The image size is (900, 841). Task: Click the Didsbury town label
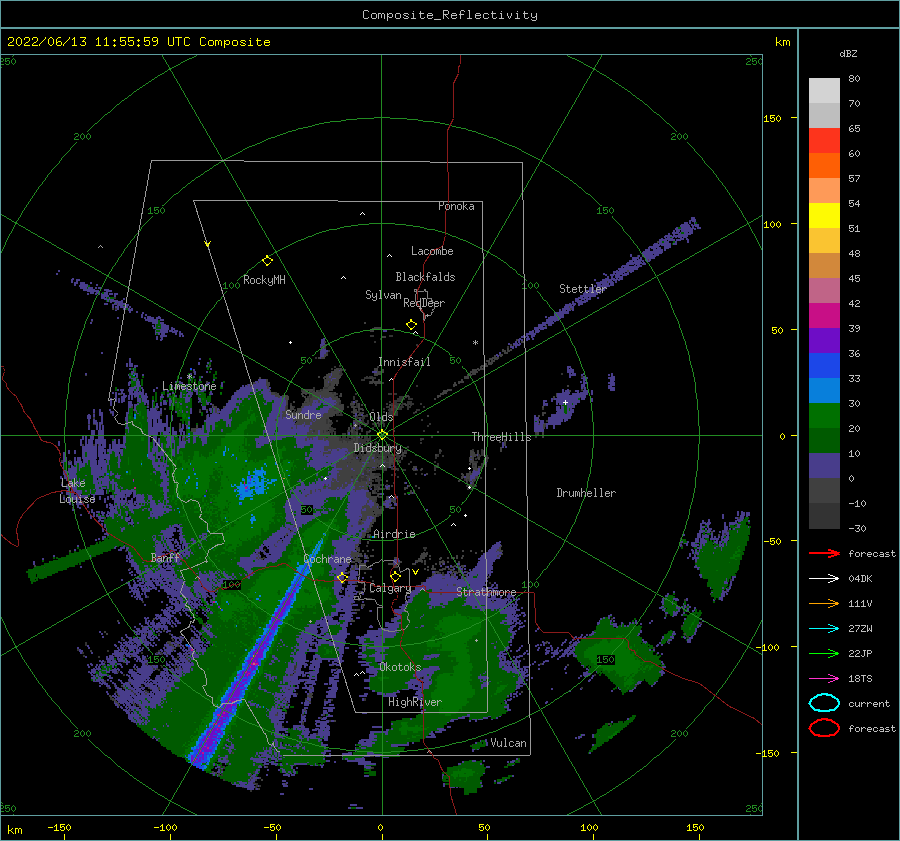pyautogui.click(x=377, y=448)
